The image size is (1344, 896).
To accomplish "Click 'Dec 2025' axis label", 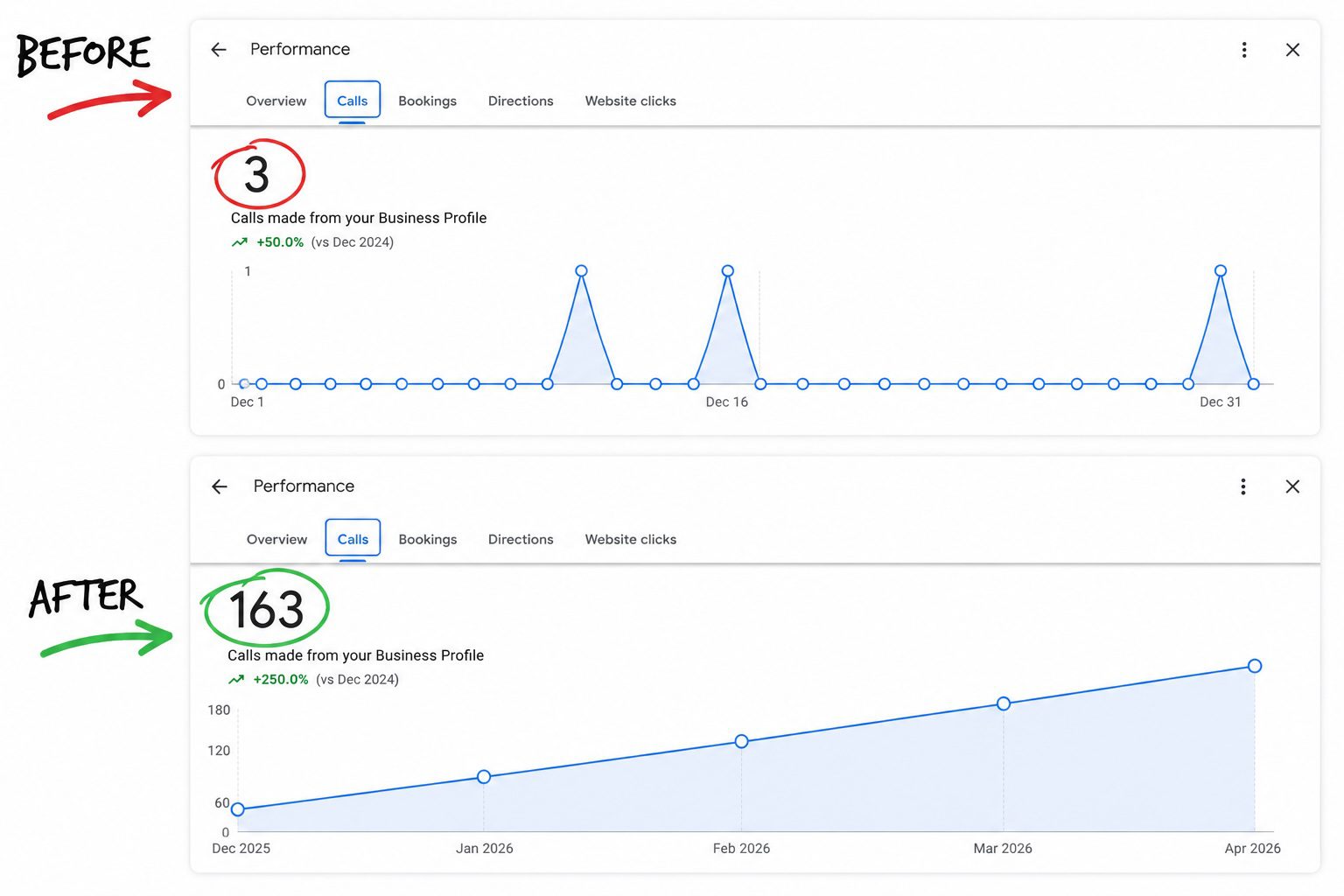I will pos(241,849).
